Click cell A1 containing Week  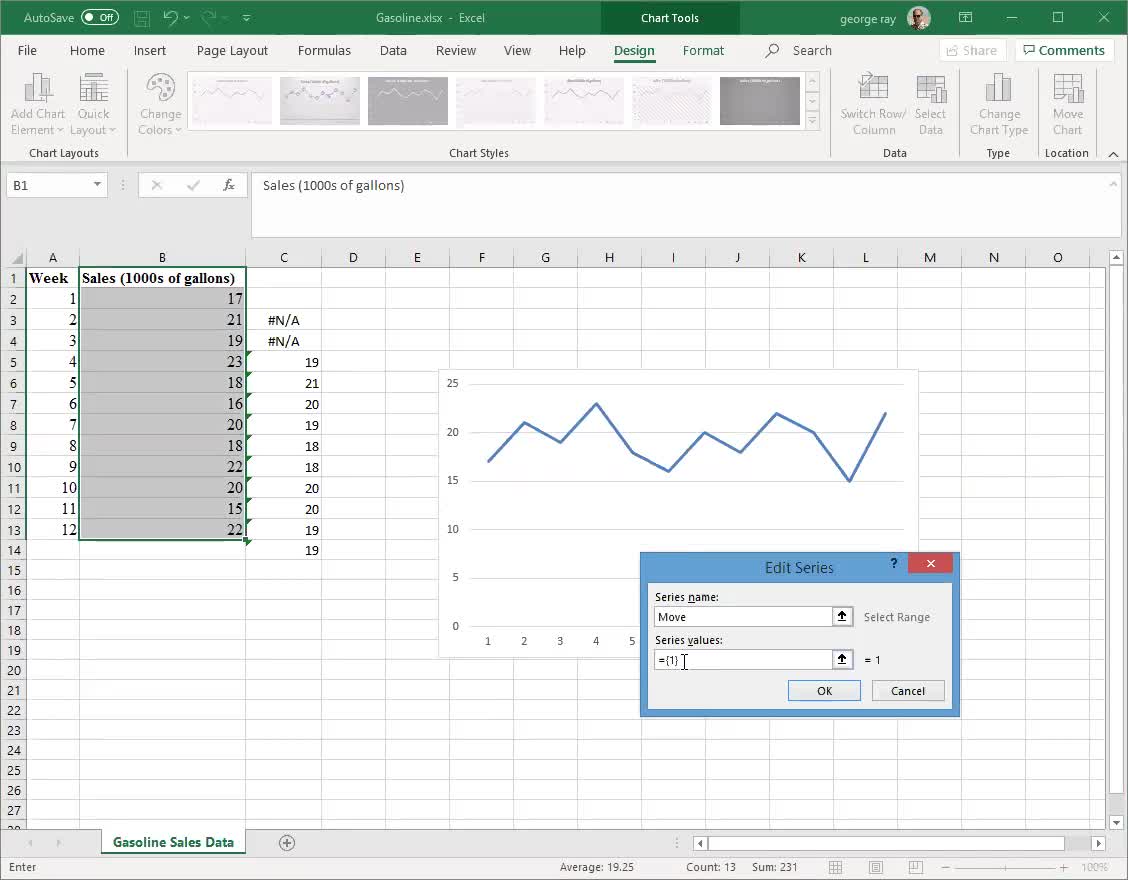click(52, 278)
